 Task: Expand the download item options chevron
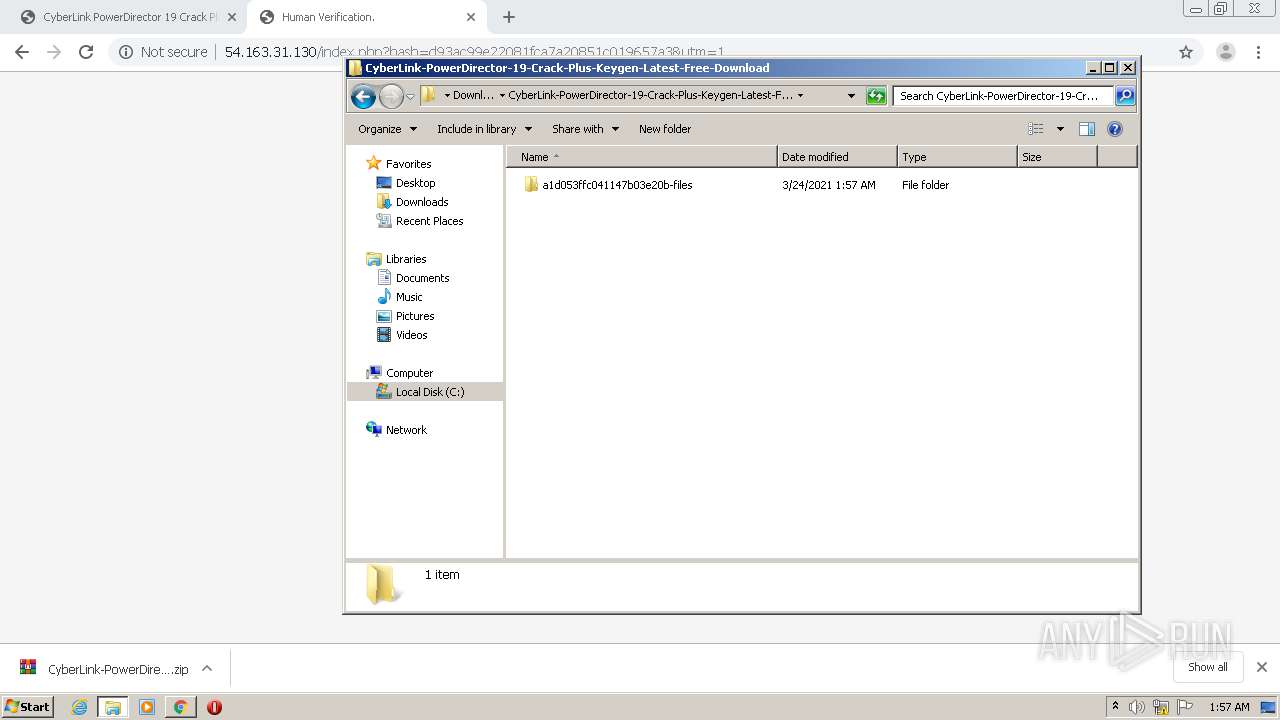tap(207, 669)
